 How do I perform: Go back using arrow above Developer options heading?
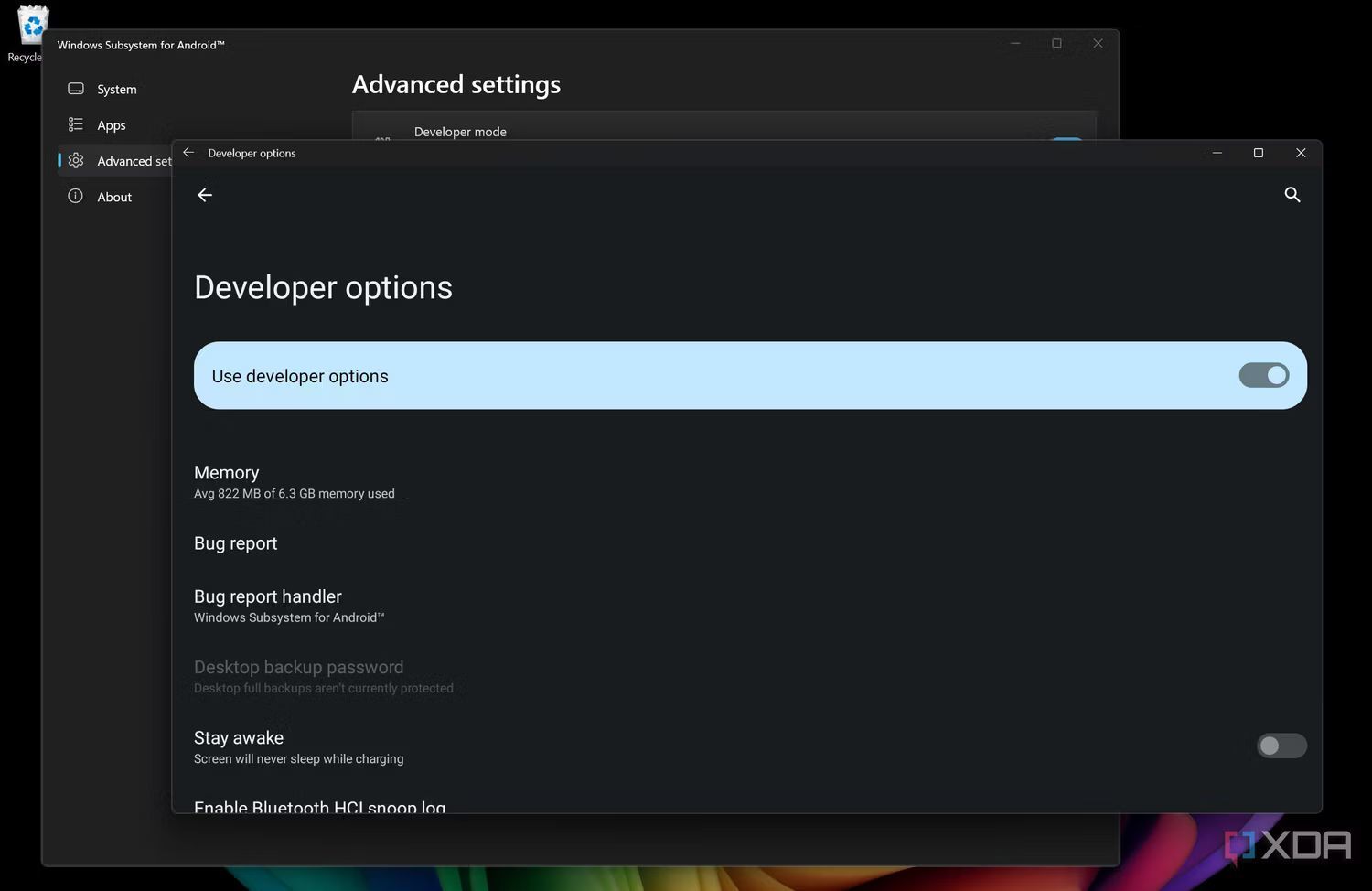click(205, 195)
